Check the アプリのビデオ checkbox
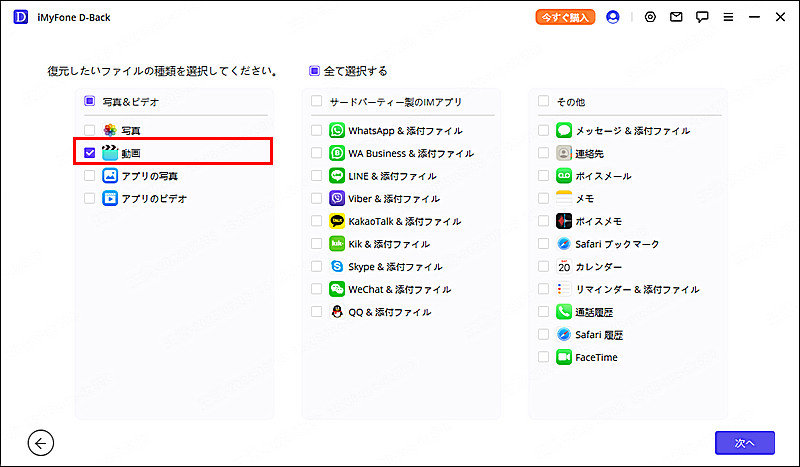The width and height of the screenshot is (800, 467). 89,198
